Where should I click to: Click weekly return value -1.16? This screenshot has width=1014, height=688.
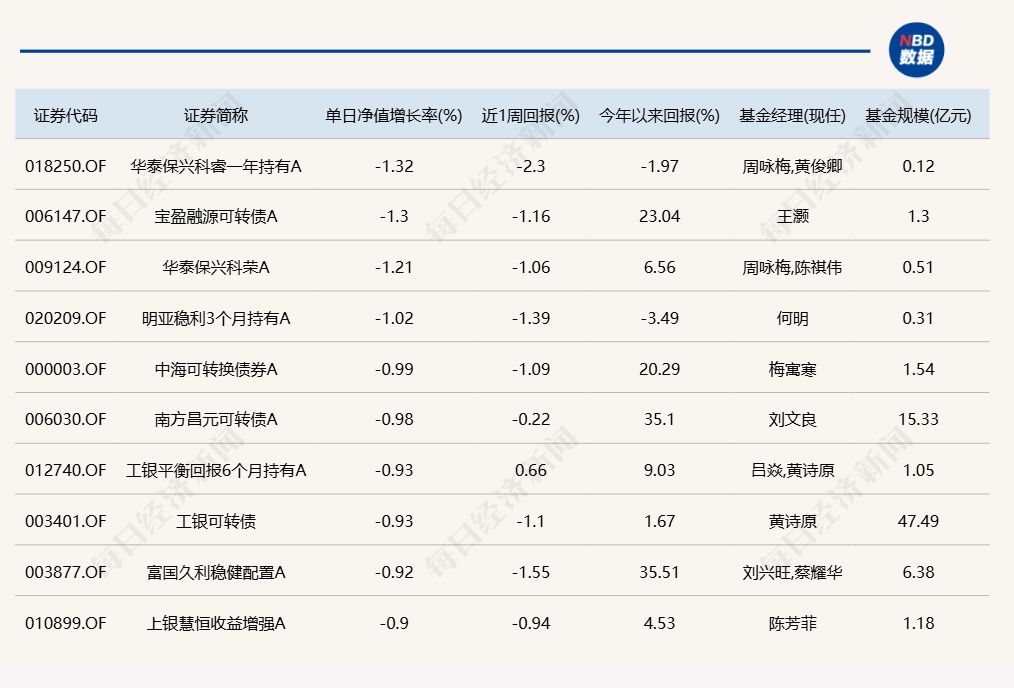click(531, 217)
